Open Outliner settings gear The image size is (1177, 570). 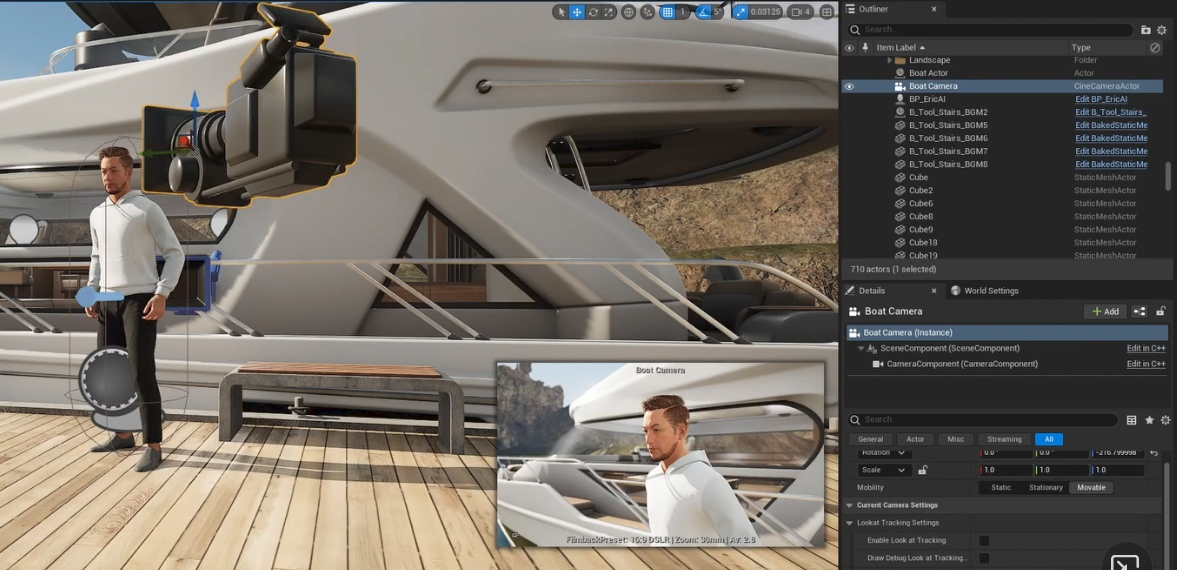[x=1162, y=30]
